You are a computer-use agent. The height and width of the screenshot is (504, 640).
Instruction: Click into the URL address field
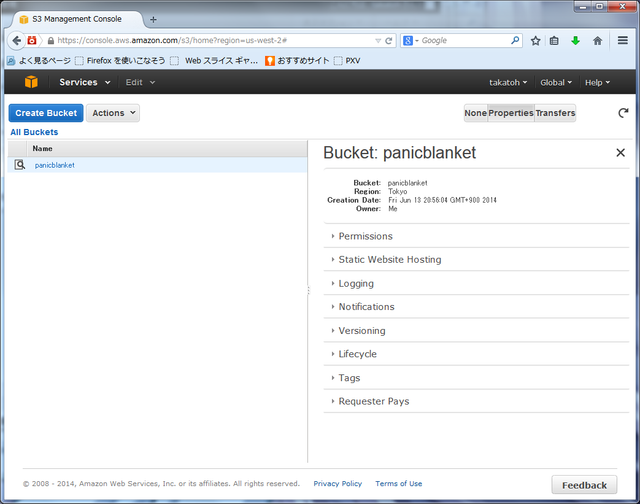pyautogui.click(x=212, y=40)
